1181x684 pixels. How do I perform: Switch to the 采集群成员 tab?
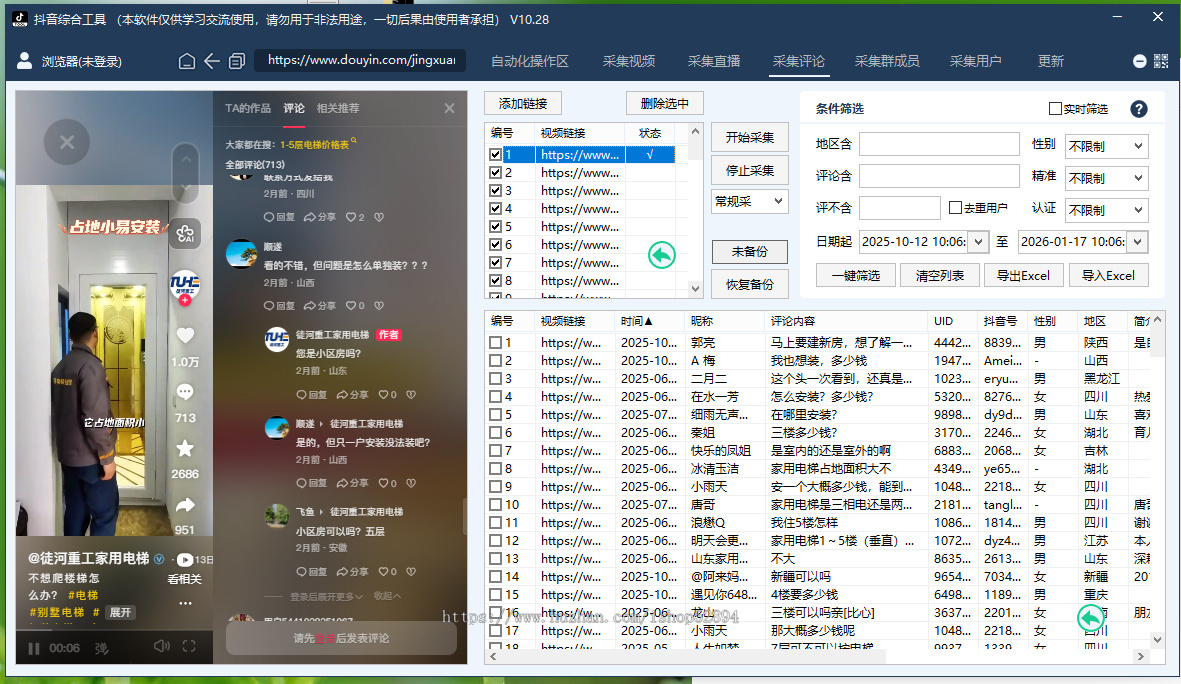point(887,61)
